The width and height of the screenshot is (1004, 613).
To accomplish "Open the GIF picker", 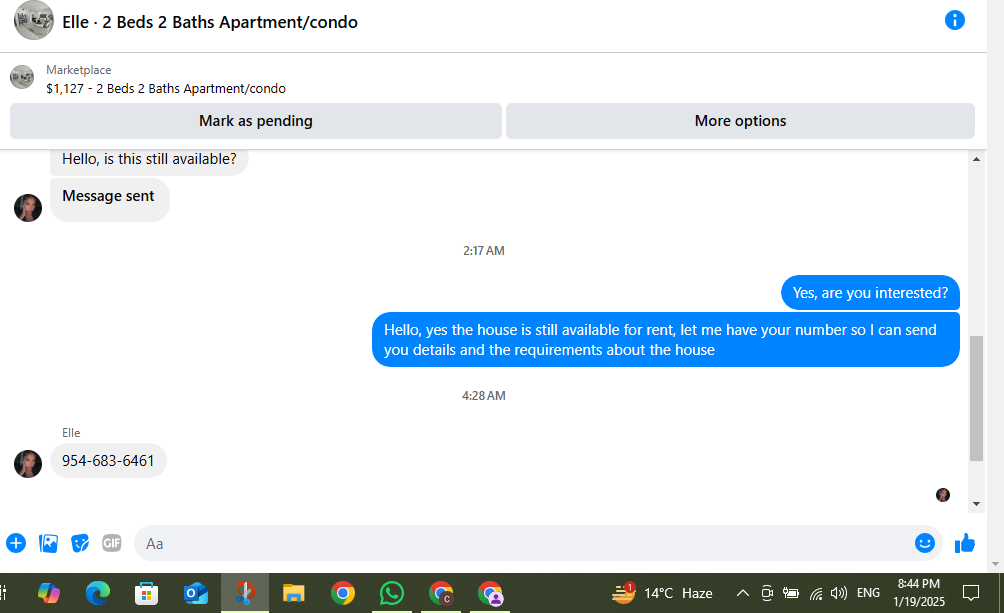I will tap(111, 543).
